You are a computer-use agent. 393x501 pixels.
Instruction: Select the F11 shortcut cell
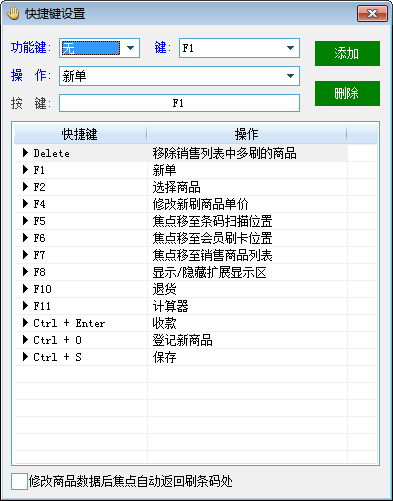pos(89,306)
